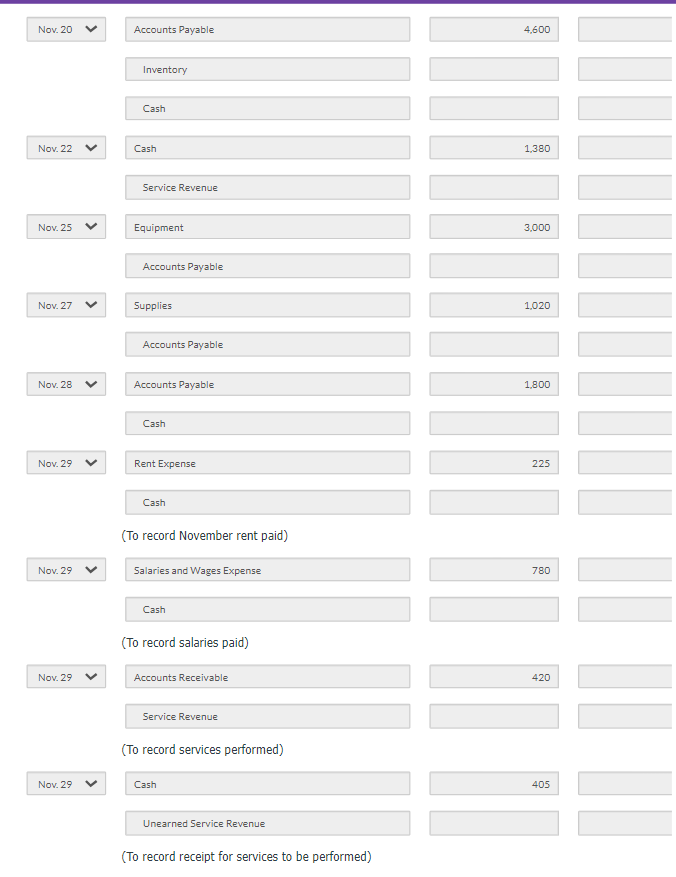Select the Cash account under Nov. 22
The image size is (676, 877).
(x=267, y=147)
